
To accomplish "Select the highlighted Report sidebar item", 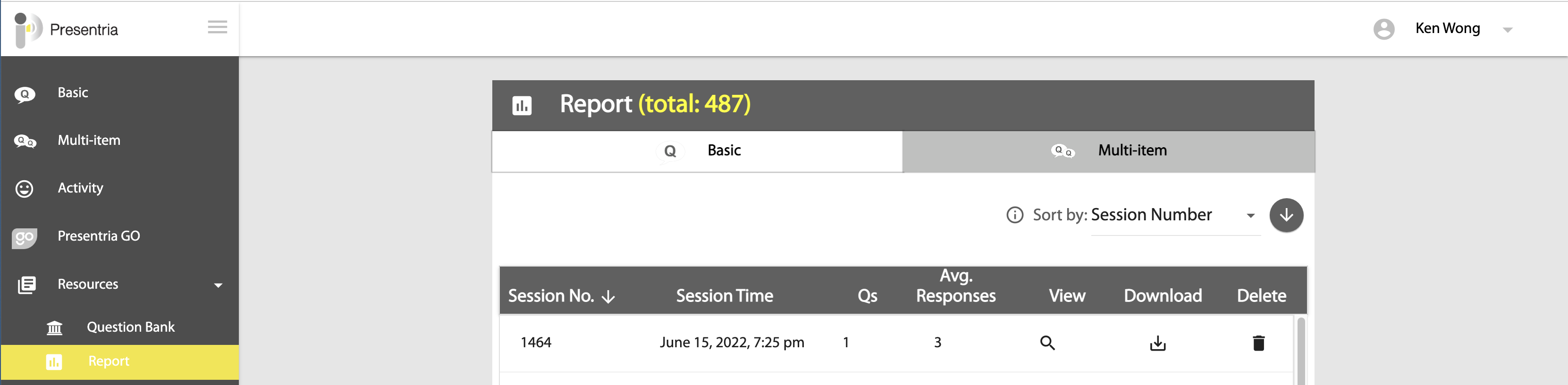I will click(x=119, y=362).
